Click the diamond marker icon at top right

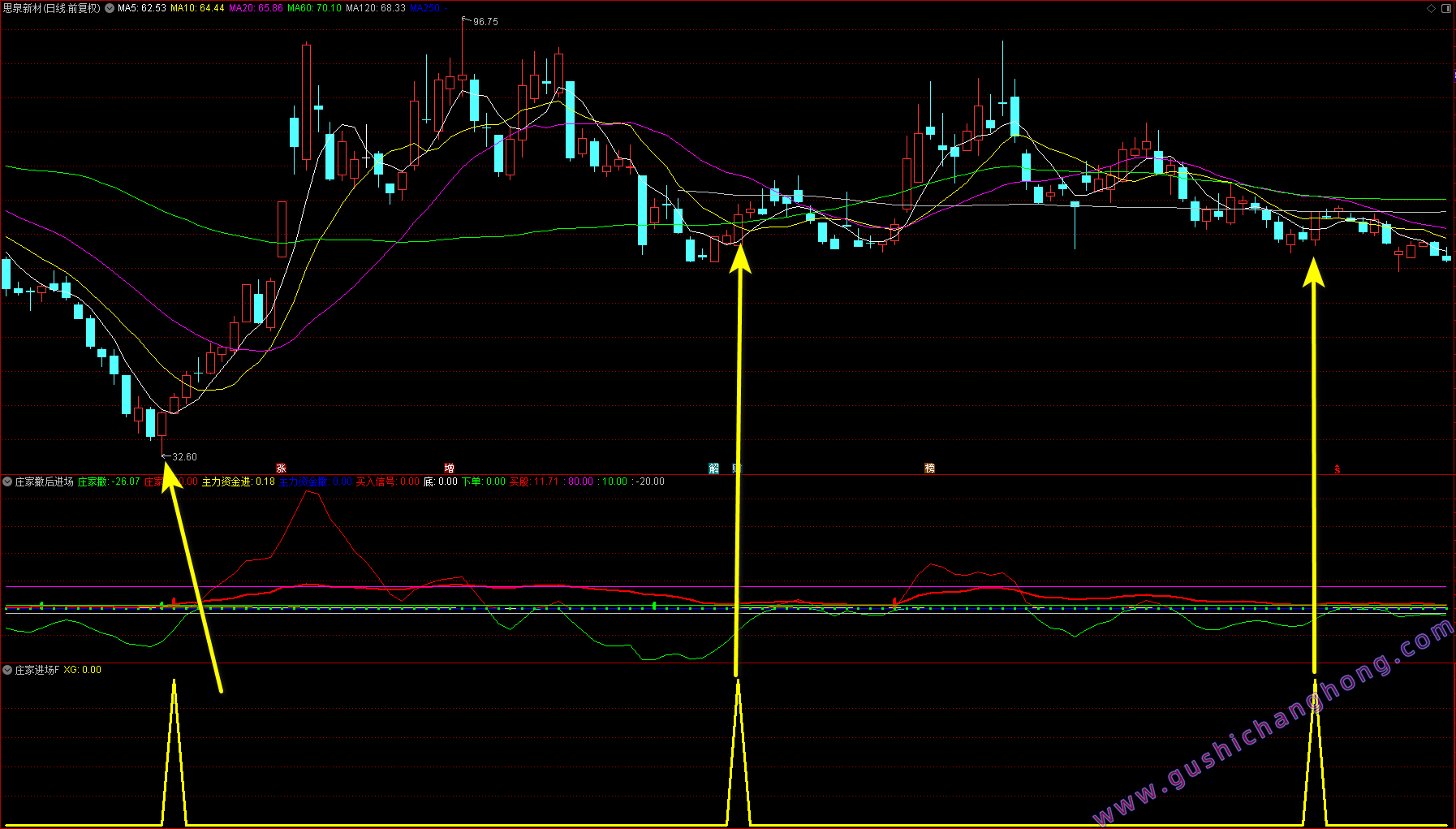pos(1431,8)
